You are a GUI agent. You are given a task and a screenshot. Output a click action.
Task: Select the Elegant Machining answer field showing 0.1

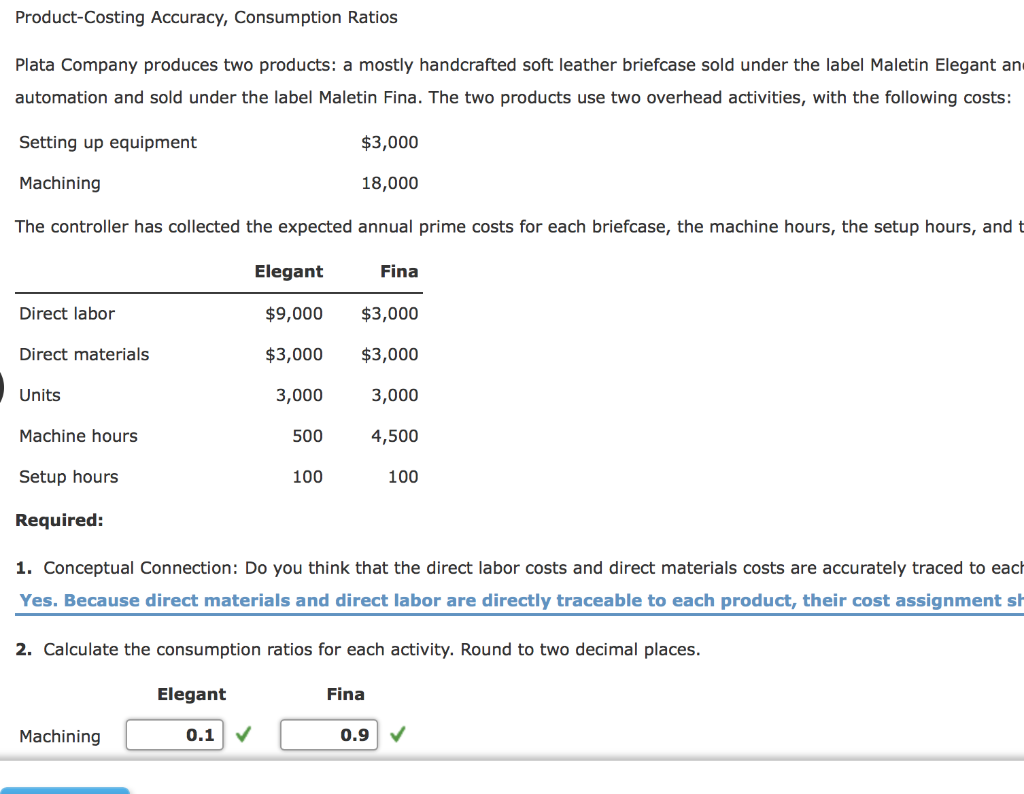coord(174,734)
